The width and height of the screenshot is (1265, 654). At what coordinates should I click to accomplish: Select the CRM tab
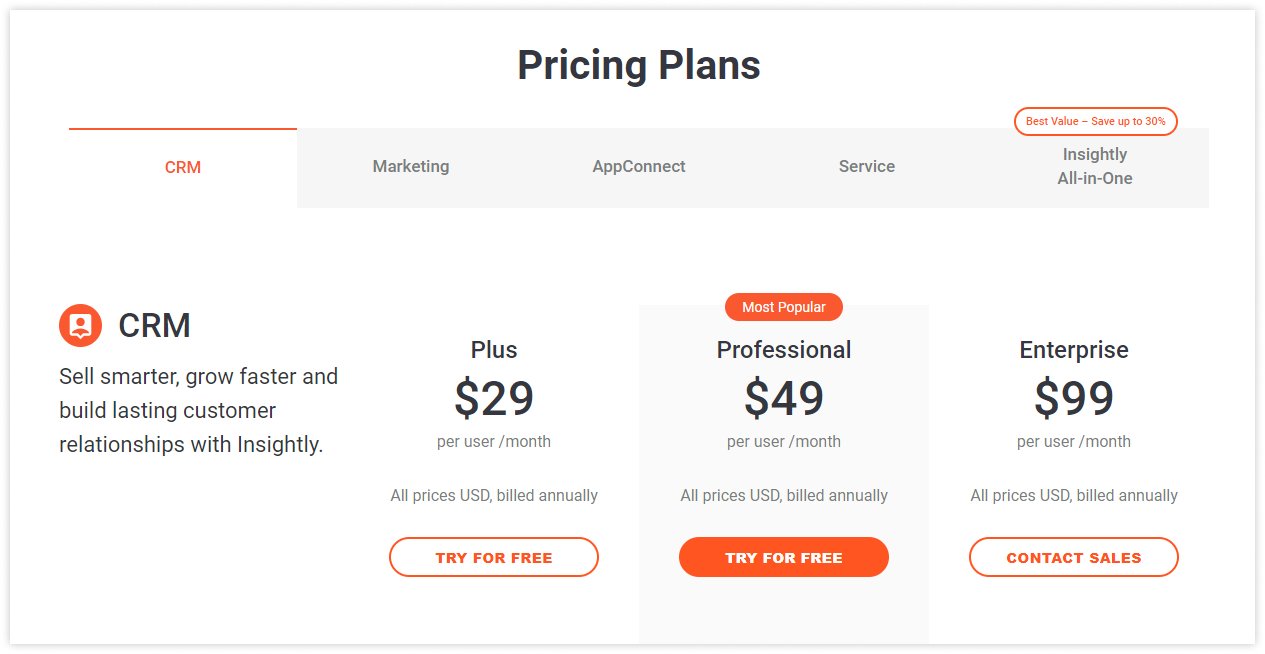[182, 166]
